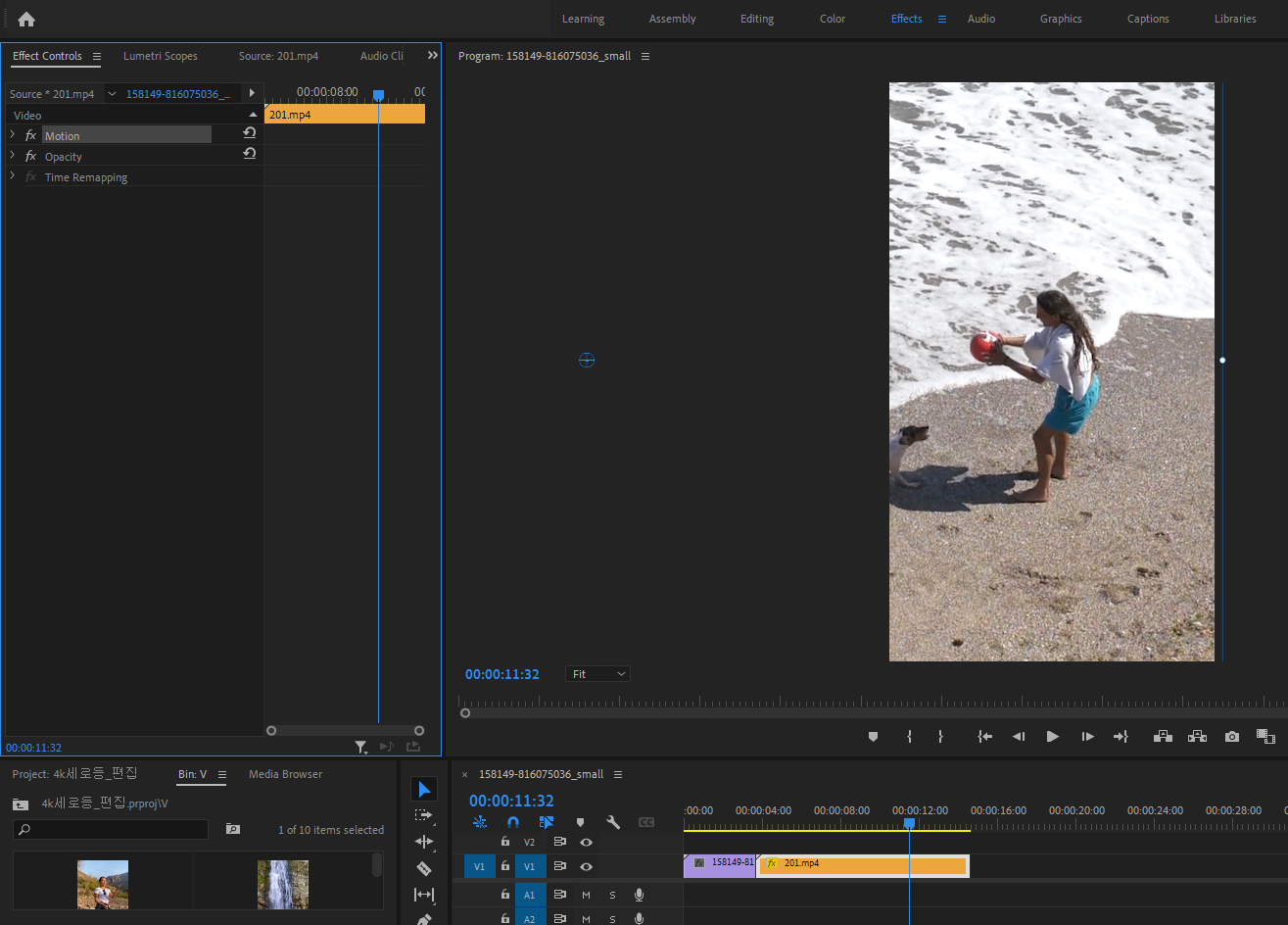Toggle Linked Selection in timeline
This screenshot has height=925, width=1288.
(x=547, y=823)
